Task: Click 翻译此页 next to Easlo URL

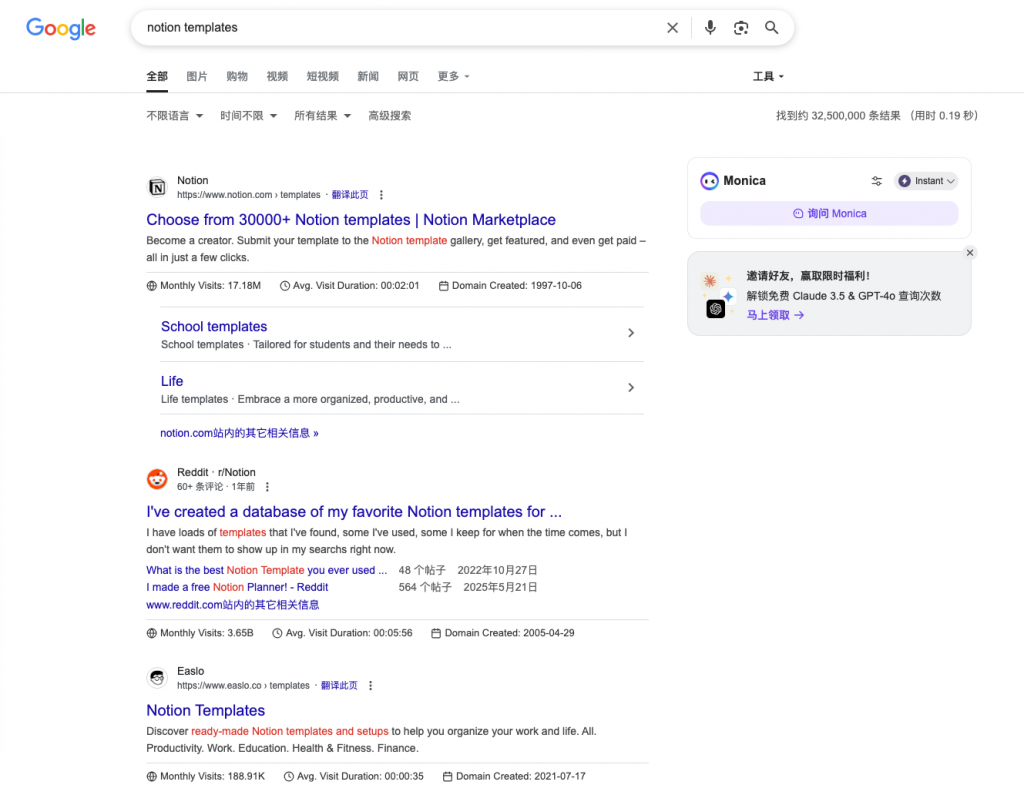Action: 339,686
